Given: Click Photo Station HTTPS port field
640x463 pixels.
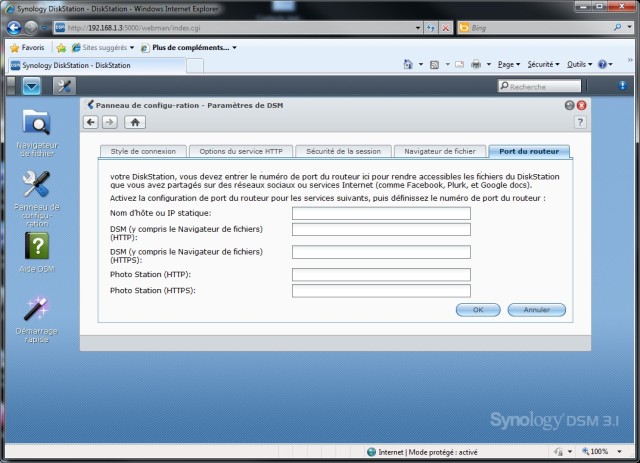Looking at the screenshot, I should (x=381, y=291).
